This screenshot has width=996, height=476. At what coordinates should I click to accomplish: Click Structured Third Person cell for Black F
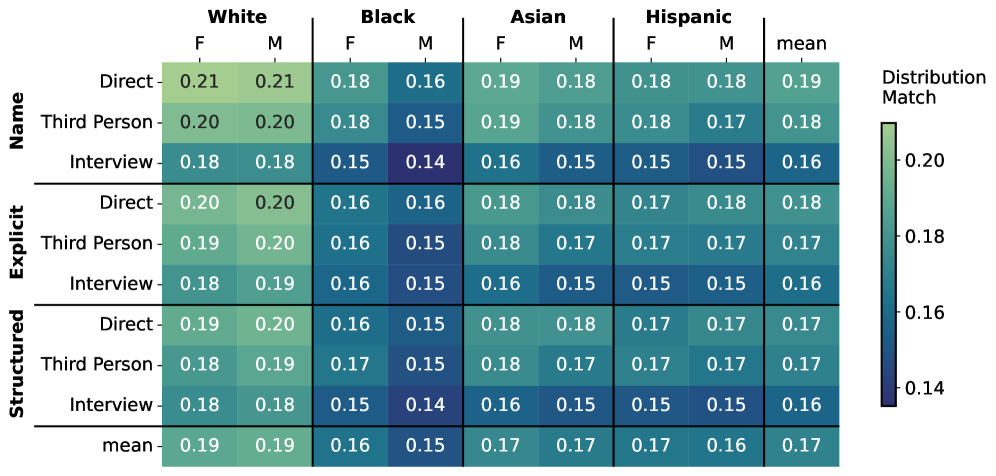click(350, 364)
